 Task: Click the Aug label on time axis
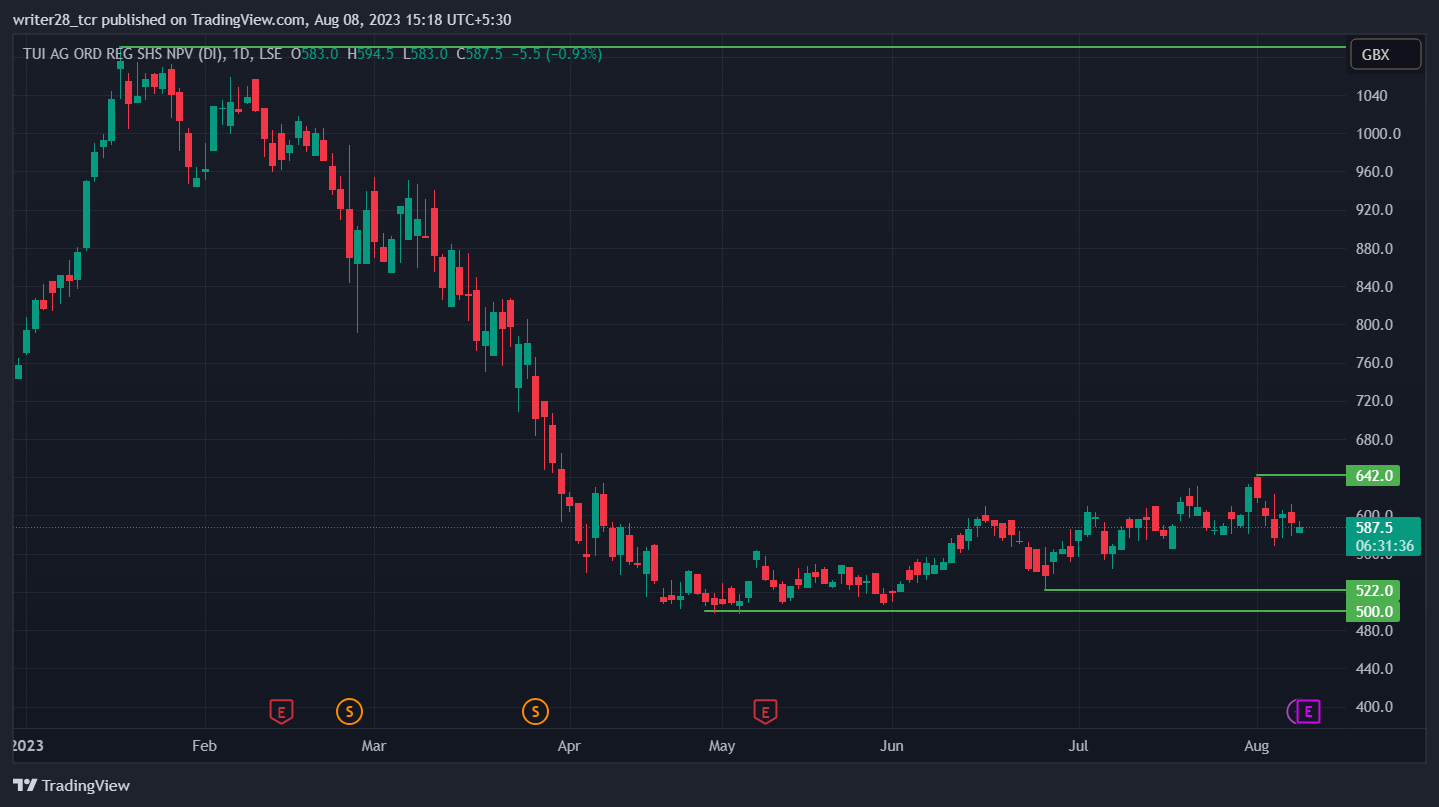1257,746
